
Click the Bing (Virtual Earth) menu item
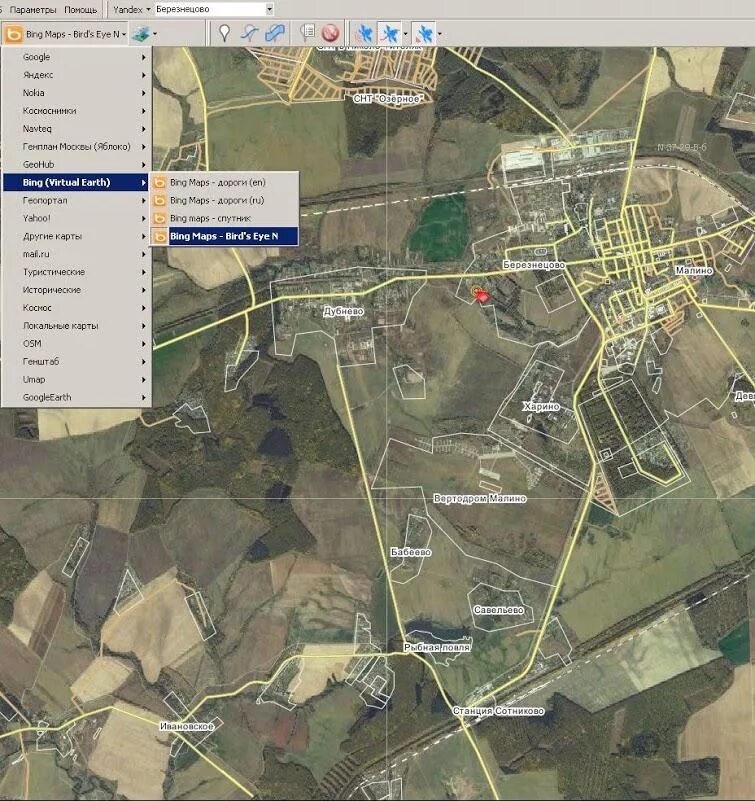click(77, 182)
